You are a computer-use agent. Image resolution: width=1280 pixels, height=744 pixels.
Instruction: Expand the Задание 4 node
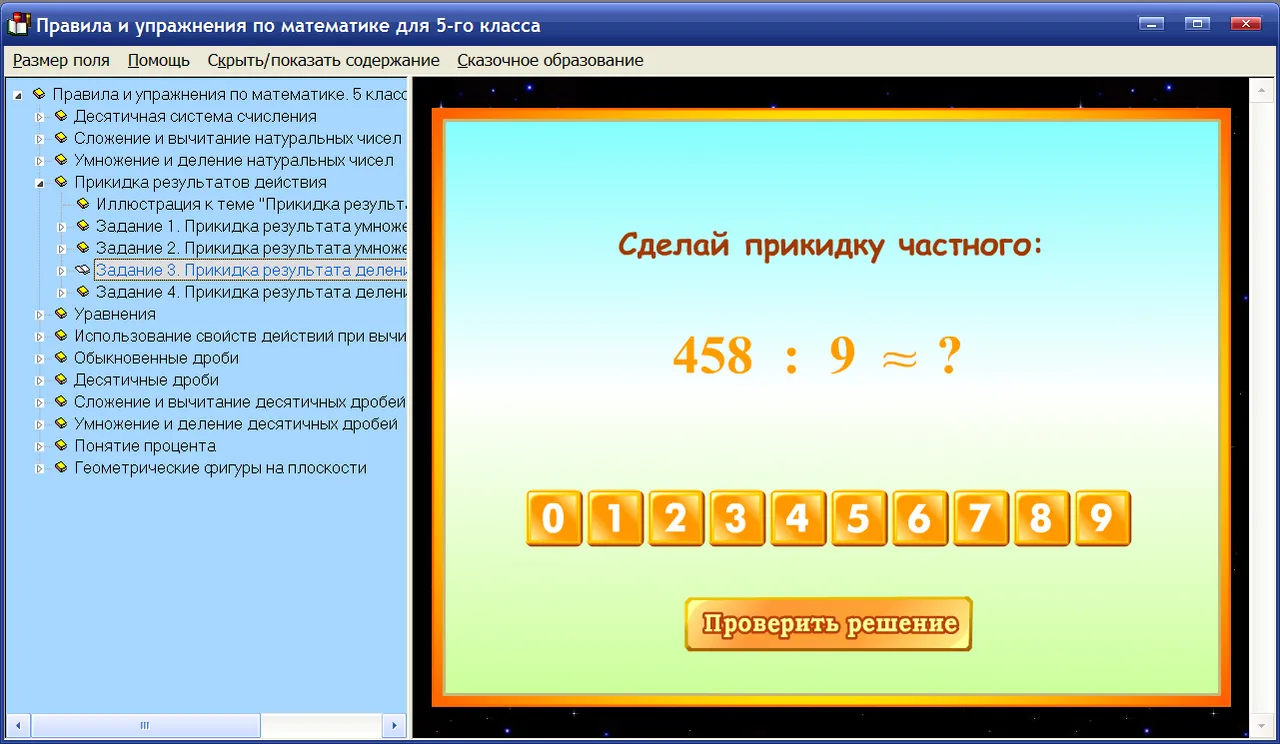click(62, 293)
